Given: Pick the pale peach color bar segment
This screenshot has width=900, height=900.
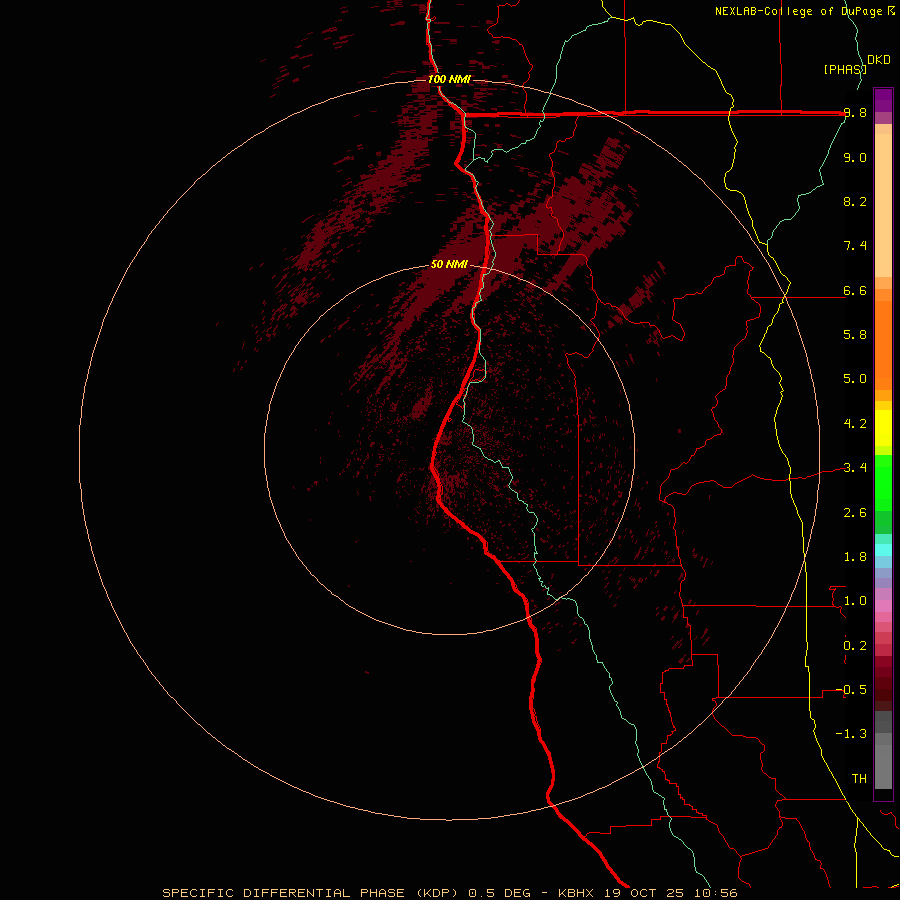Looking at the screenshot, I should pos(883,207).
